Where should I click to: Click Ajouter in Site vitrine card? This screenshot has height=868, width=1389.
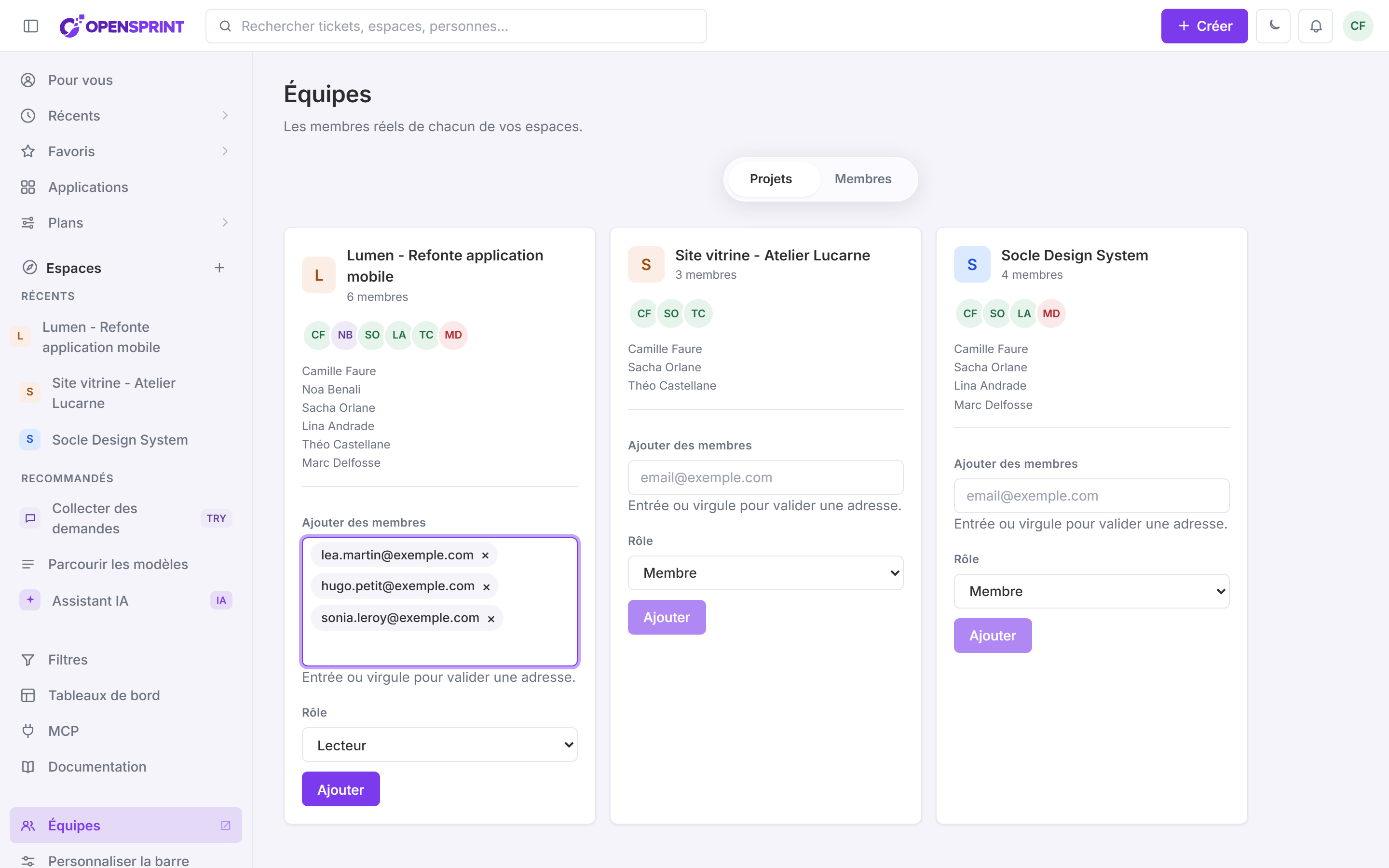tap(667, 617)
